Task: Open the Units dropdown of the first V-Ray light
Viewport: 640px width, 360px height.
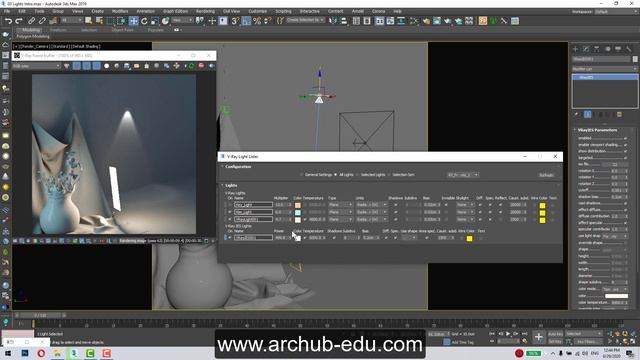Action: coord(371,205)
